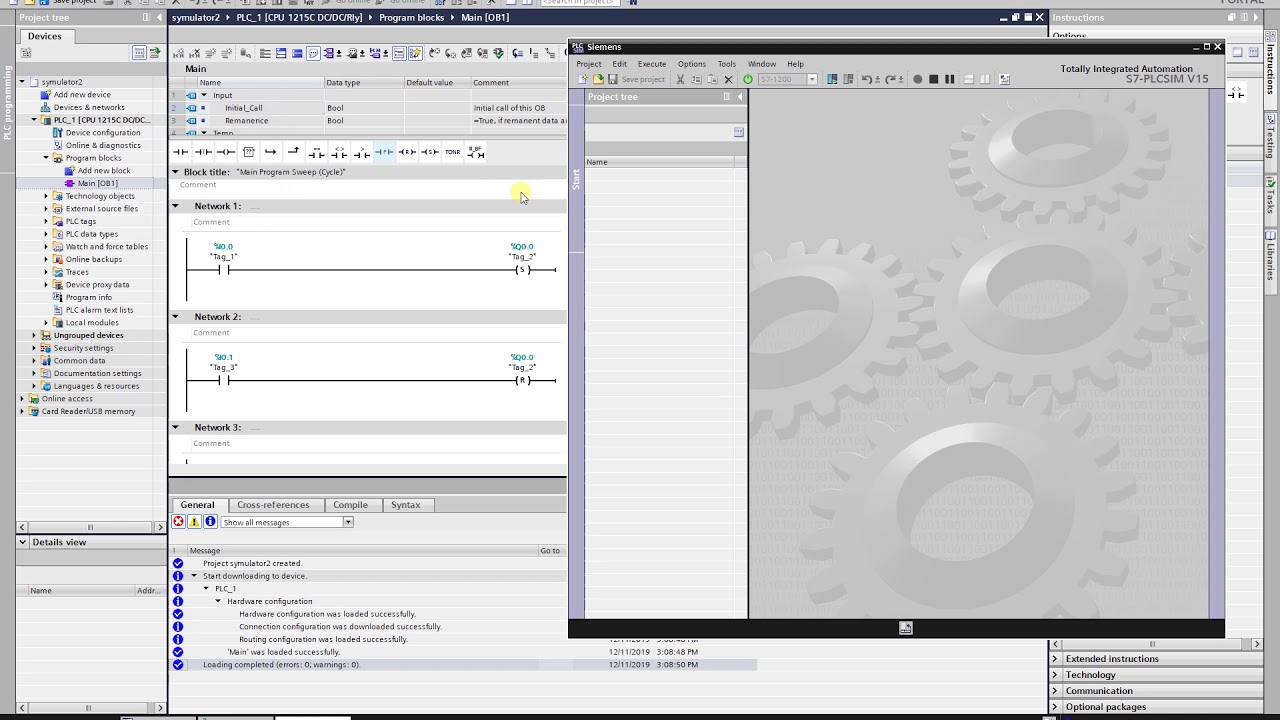
Task: Open the Options menu in PLCSIM
Action: pyautogui.click(x=692, y=64)
